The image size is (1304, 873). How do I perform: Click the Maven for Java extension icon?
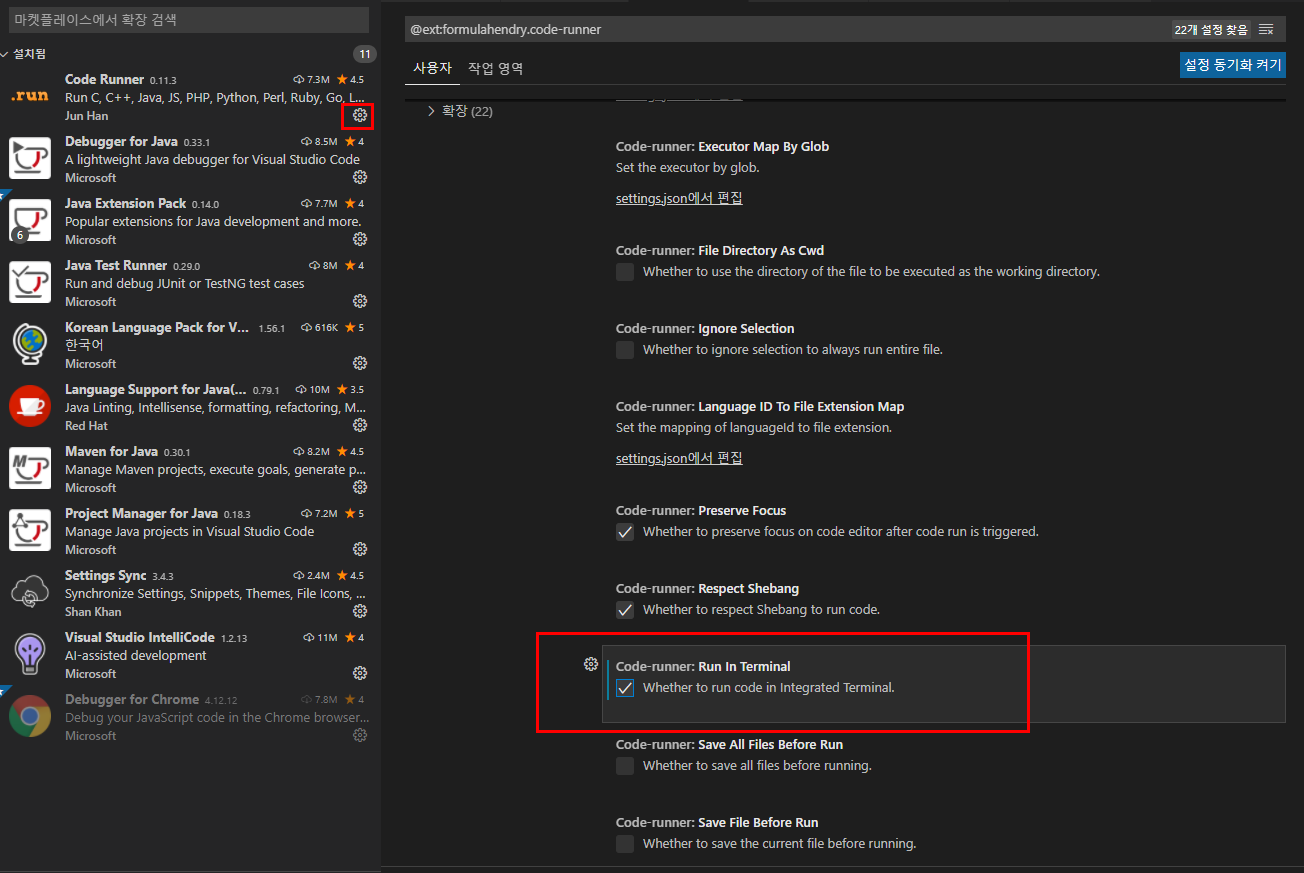[30, 468]
